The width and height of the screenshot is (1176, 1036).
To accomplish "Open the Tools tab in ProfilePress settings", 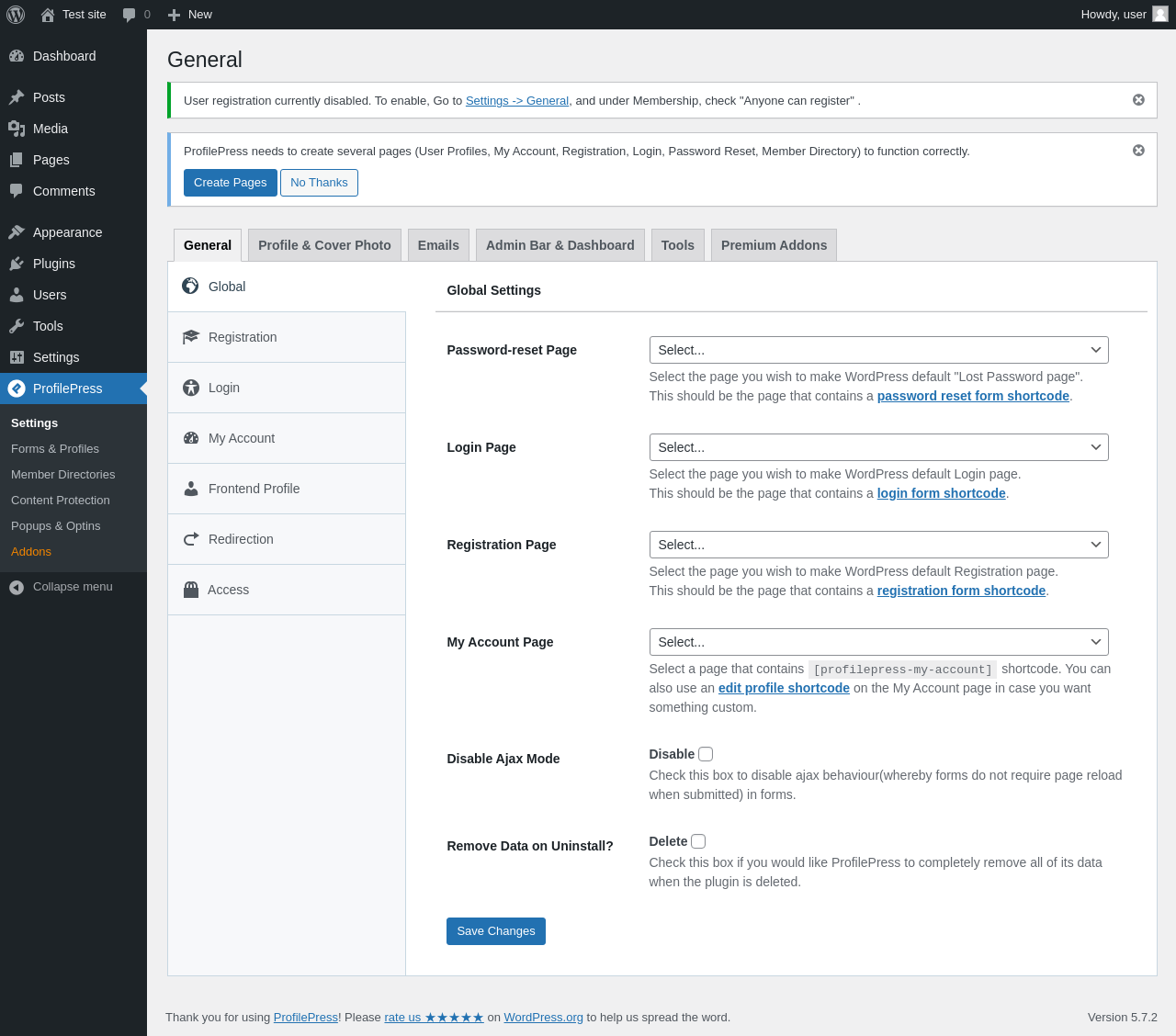I will 678,245.
